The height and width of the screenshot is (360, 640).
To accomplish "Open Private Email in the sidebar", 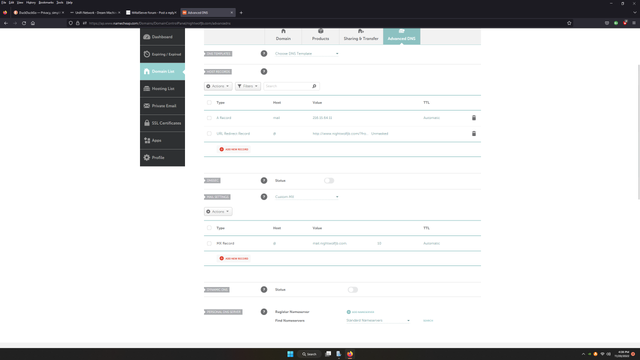I will (x=162, y=106).
